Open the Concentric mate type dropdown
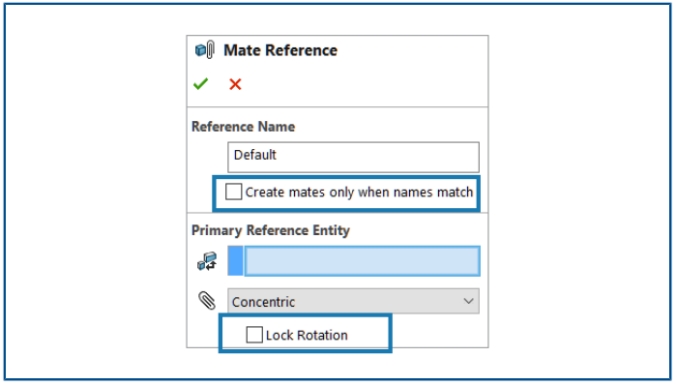Viewport: 677px width, 386px height. (354, 301)
